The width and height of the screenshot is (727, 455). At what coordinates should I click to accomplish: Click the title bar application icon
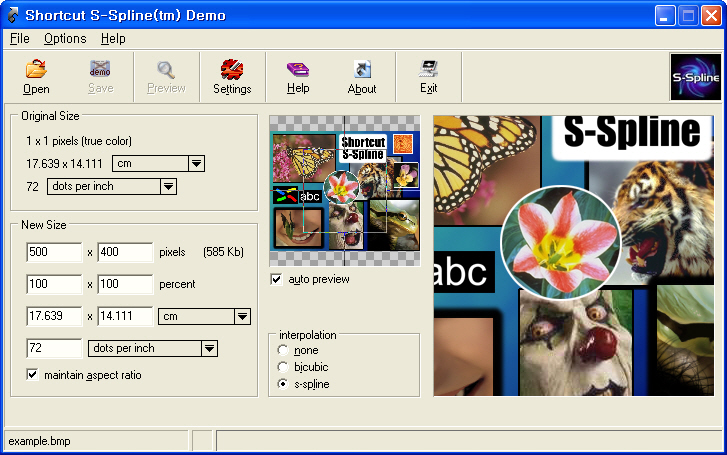pos(13,15)
